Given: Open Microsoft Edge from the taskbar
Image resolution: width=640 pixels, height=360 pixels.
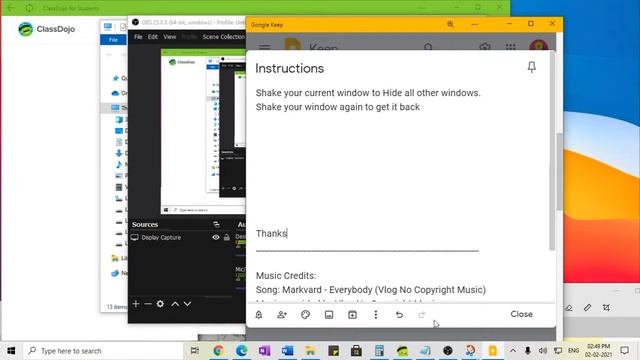Looking at the screenshot, I should (242, 351).
